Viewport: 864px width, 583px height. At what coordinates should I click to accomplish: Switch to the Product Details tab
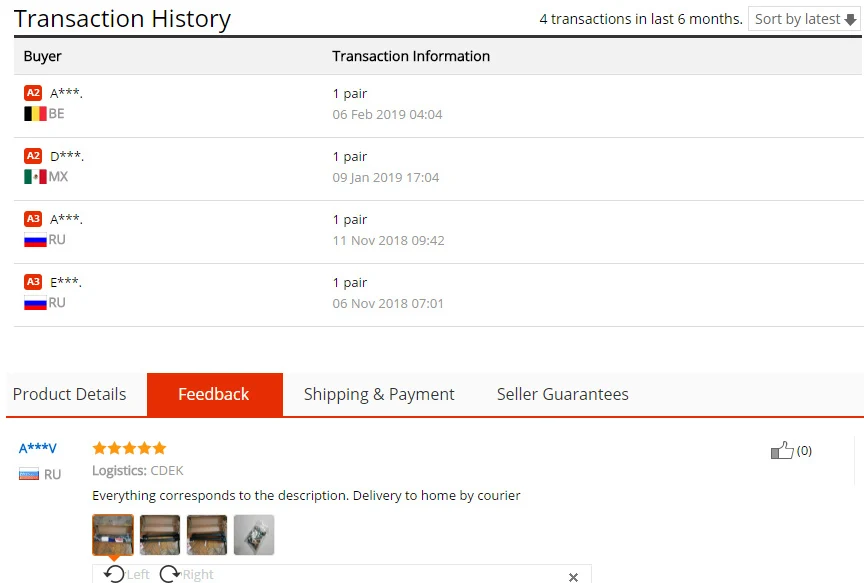click(69, 395)
